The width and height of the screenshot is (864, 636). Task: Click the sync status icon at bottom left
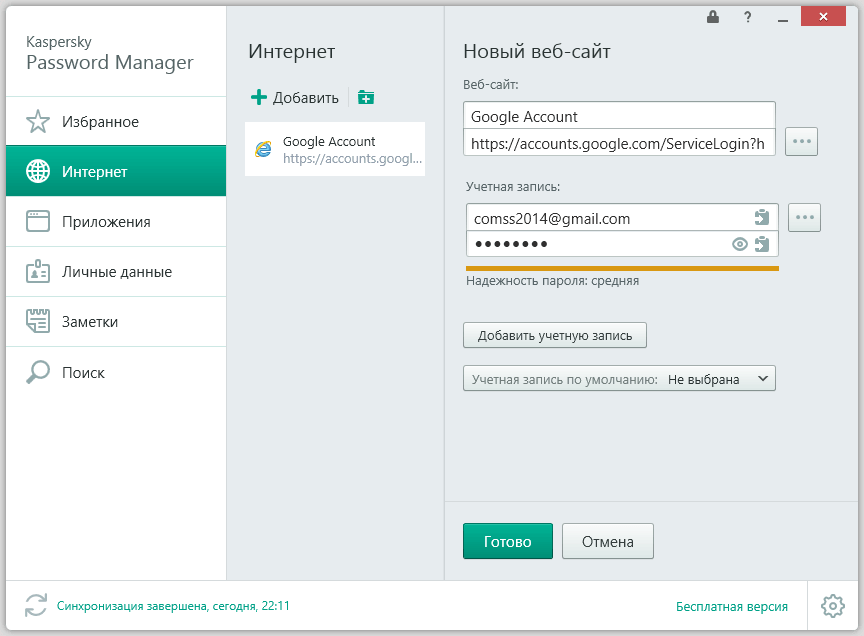point(36,605)
